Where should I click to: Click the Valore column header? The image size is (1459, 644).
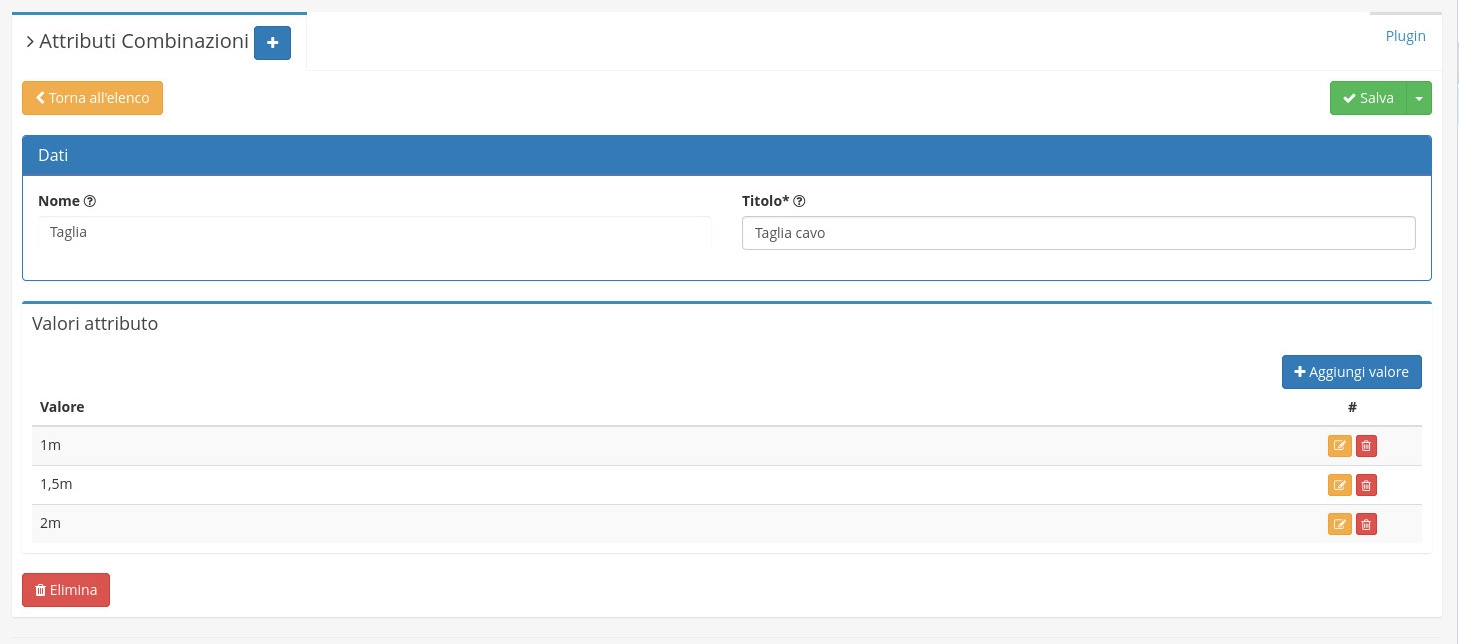pos(62,407)
